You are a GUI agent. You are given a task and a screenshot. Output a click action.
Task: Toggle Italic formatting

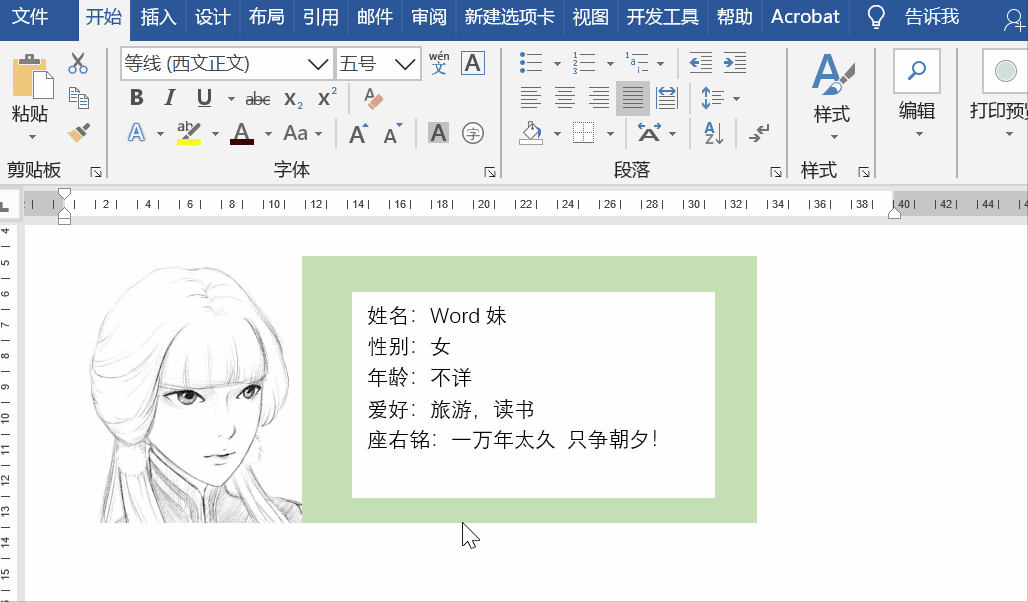[x=170, y=98]
